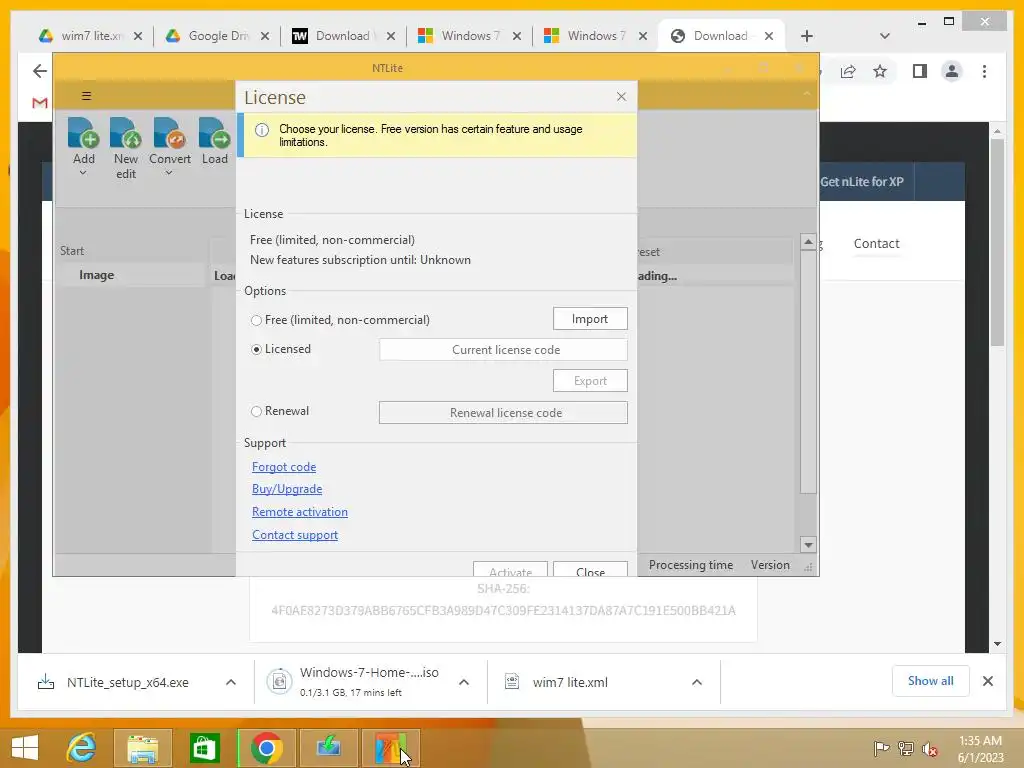Open Chrome three-dot menu

click(x=984, y=71)
